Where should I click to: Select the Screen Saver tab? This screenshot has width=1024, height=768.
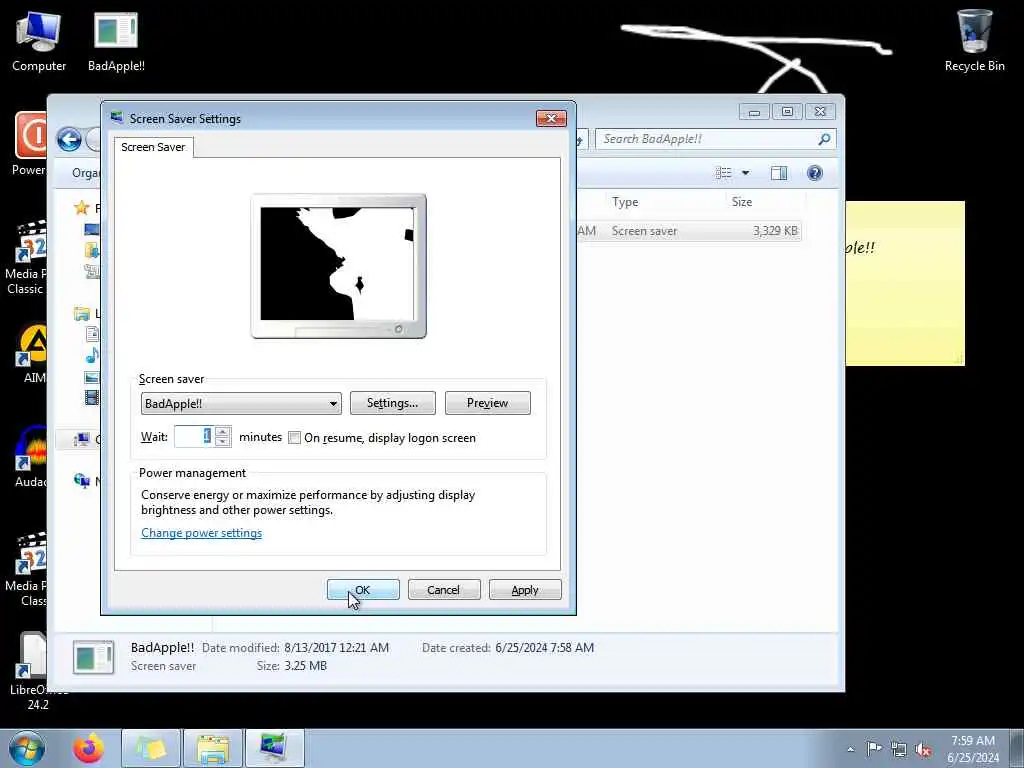[153, 147]
